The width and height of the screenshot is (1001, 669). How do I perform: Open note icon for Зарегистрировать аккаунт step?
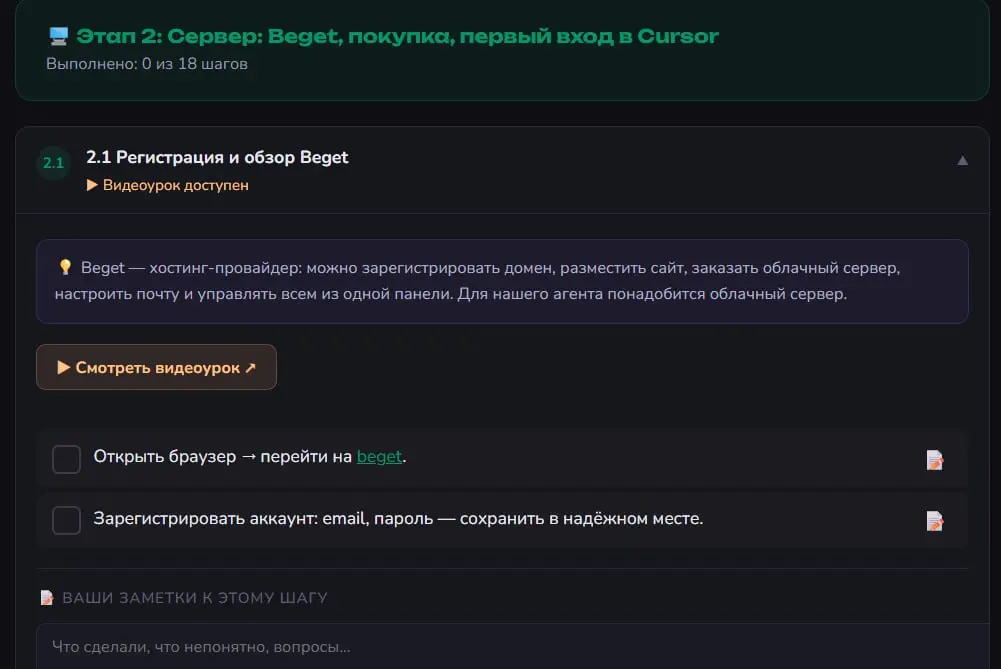pyautogui.click(x=935, y=521)
